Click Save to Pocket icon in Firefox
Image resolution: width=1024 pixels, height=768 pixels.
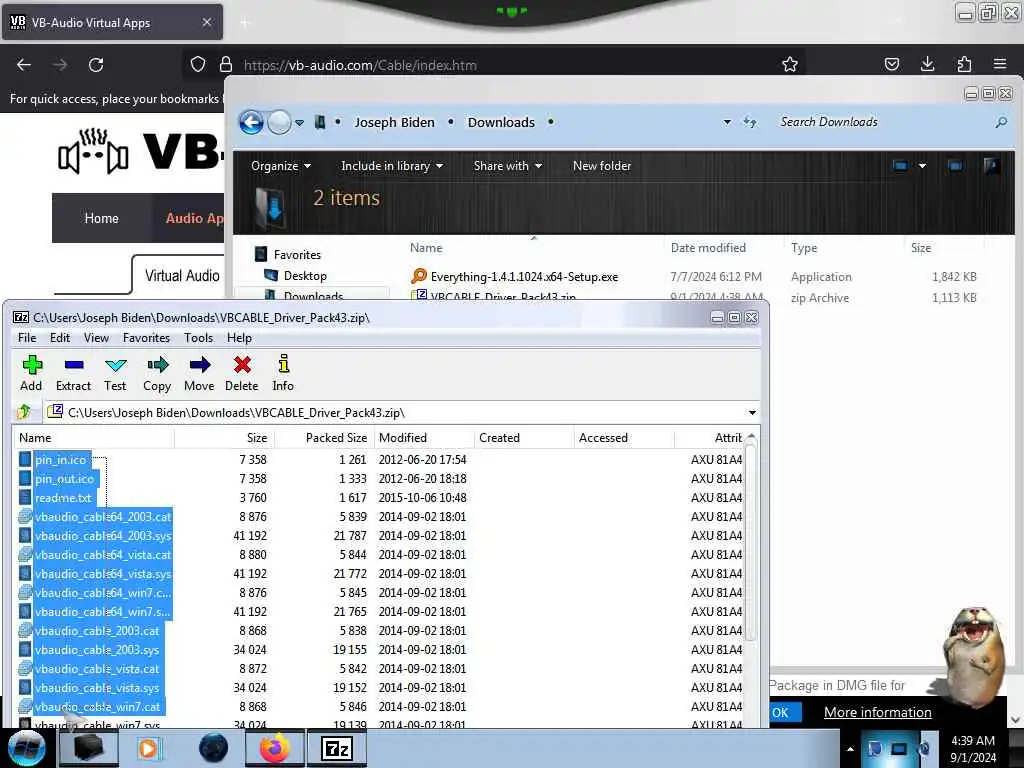tap(891, 64)
